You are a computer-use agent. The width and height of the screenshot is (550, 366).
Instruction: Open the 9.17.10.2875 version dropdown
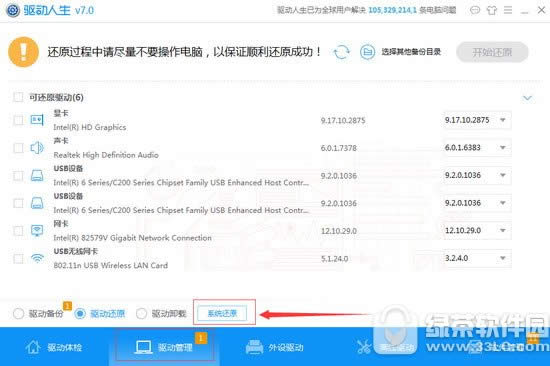click(477, 120)
